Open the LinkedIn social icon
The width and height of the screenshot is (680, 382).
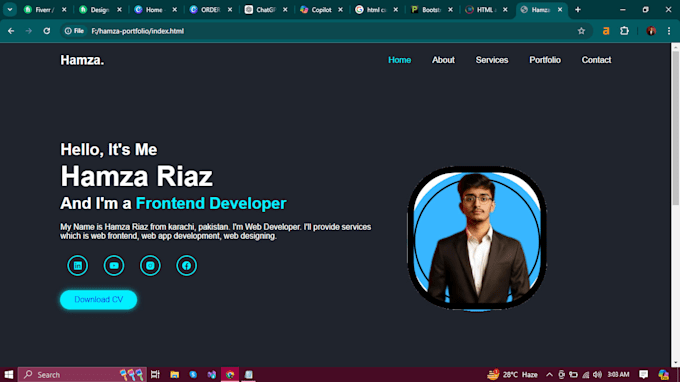coord(78,265)
